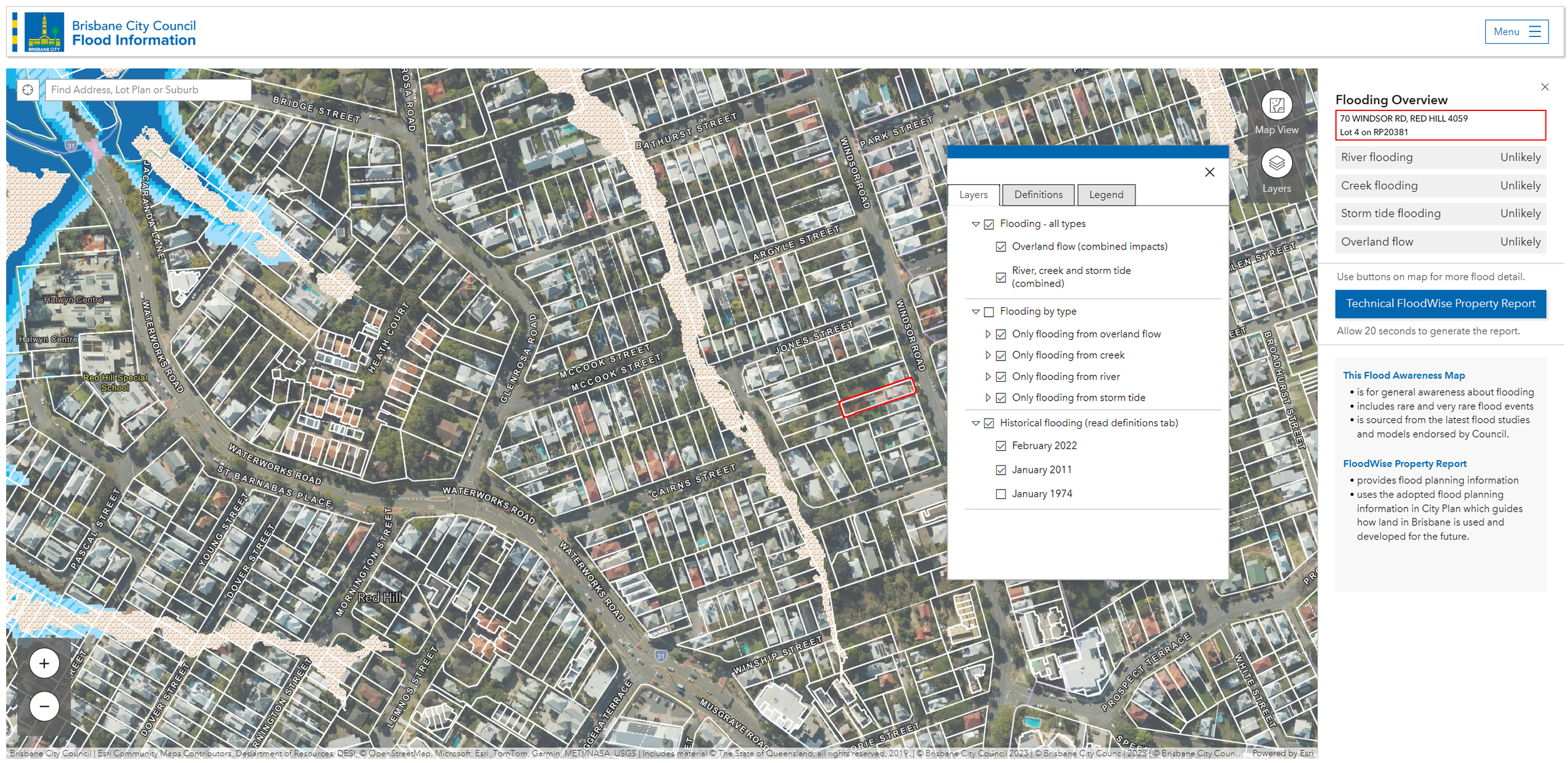Toggle Flooding - all types checkbox
Image resolution: width=1568 pixels, height=763 pixels.
988,224
